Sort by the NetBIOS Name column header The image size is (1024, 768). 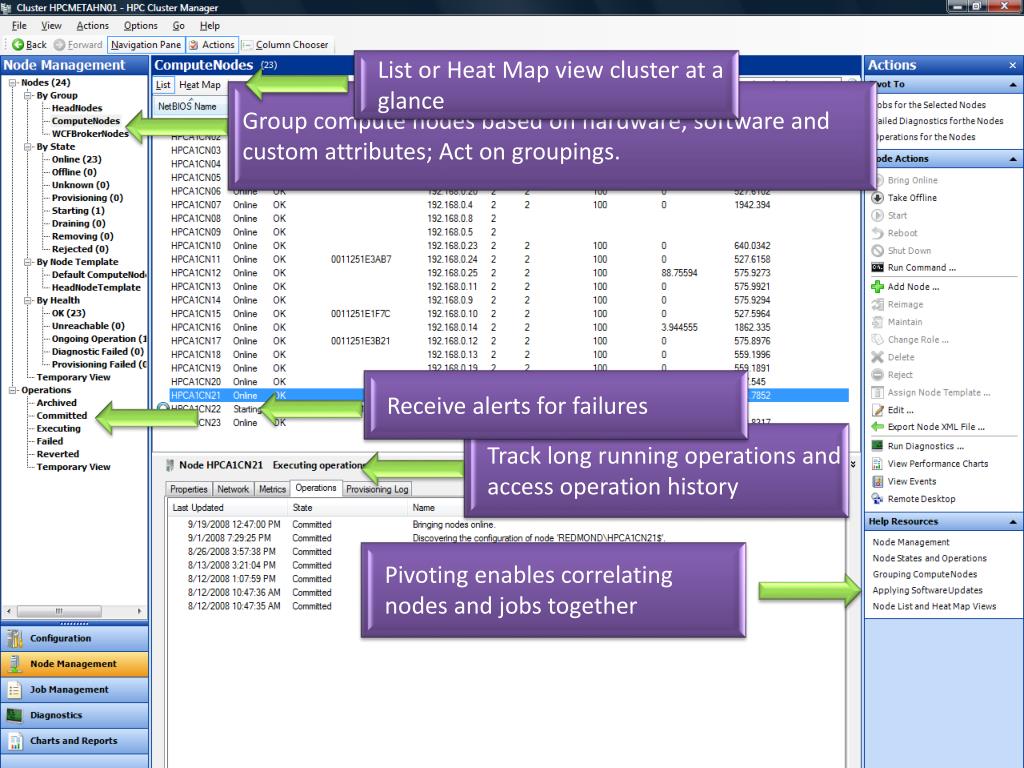[x=187, y=106]
